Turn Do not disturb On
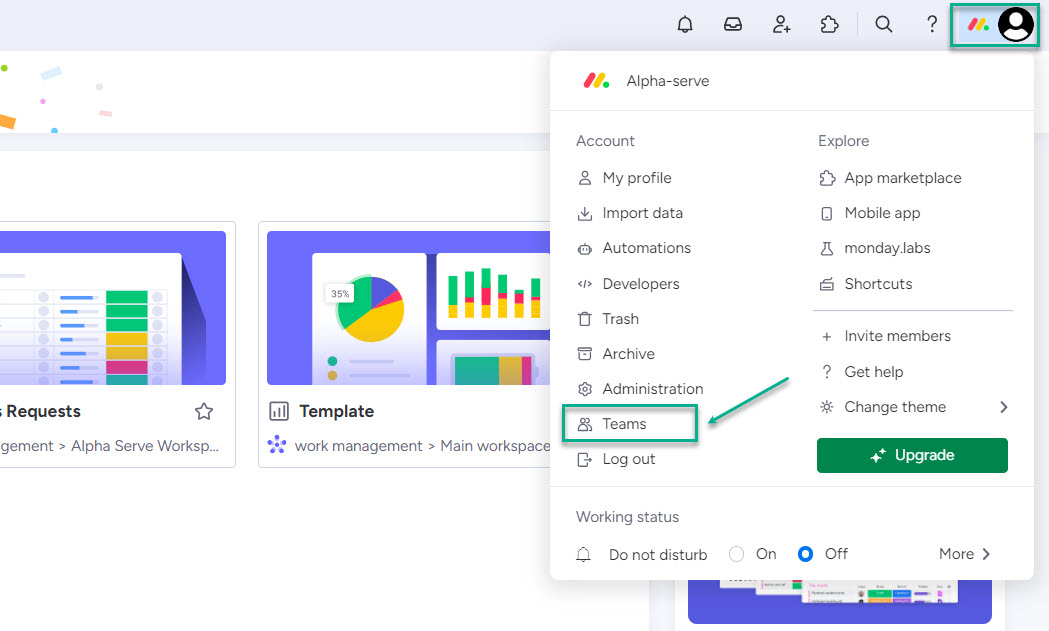Viewport: 1049px width, 631px height. click(x=737, y=554)
